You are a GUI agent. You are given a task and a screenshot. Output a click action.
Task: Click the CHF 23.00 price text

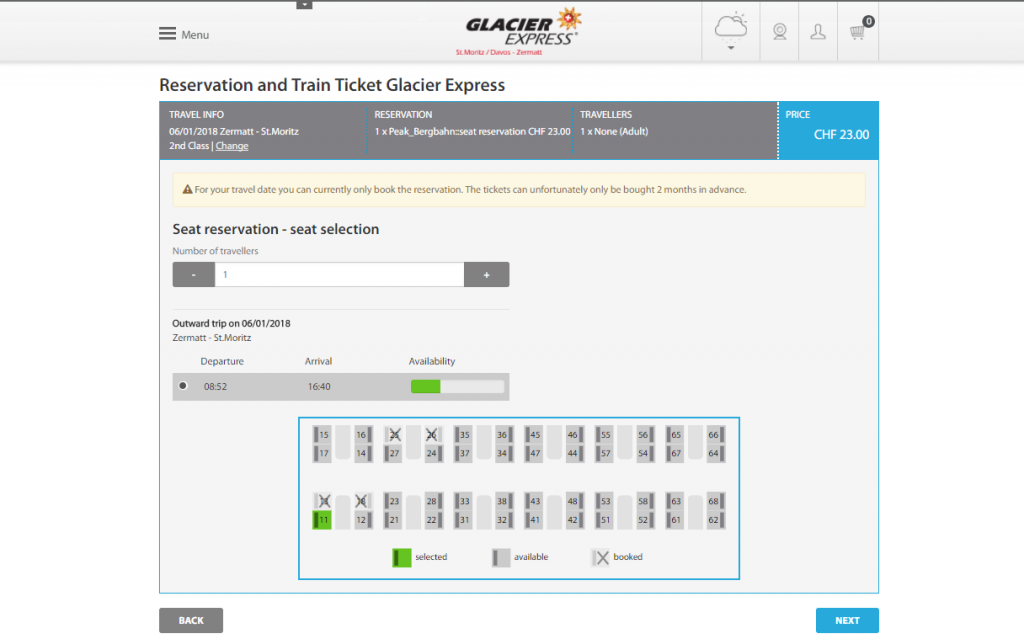(x=841, y=135)
